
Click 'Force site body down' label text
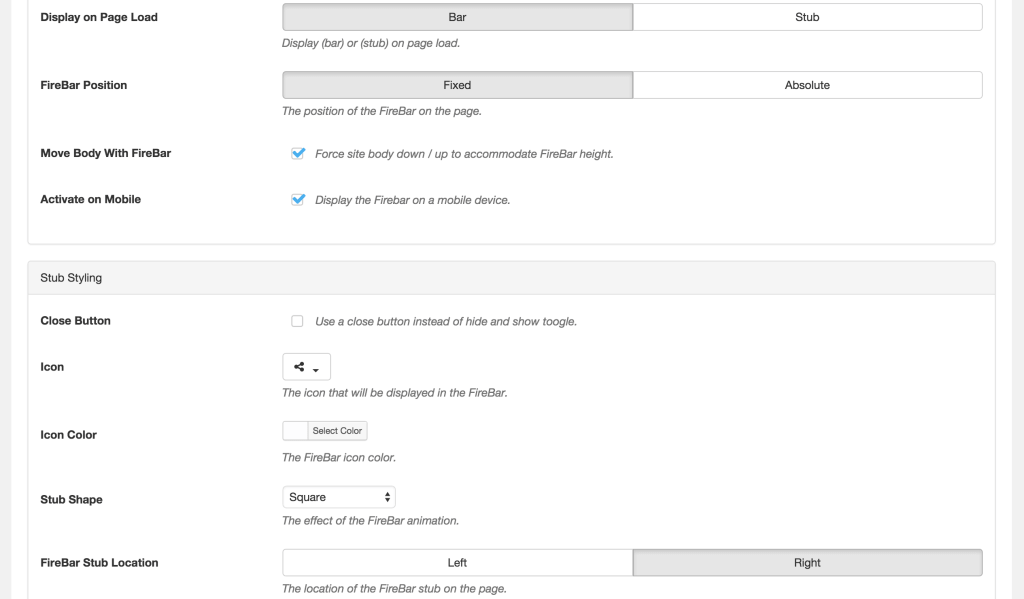[463, 154]
